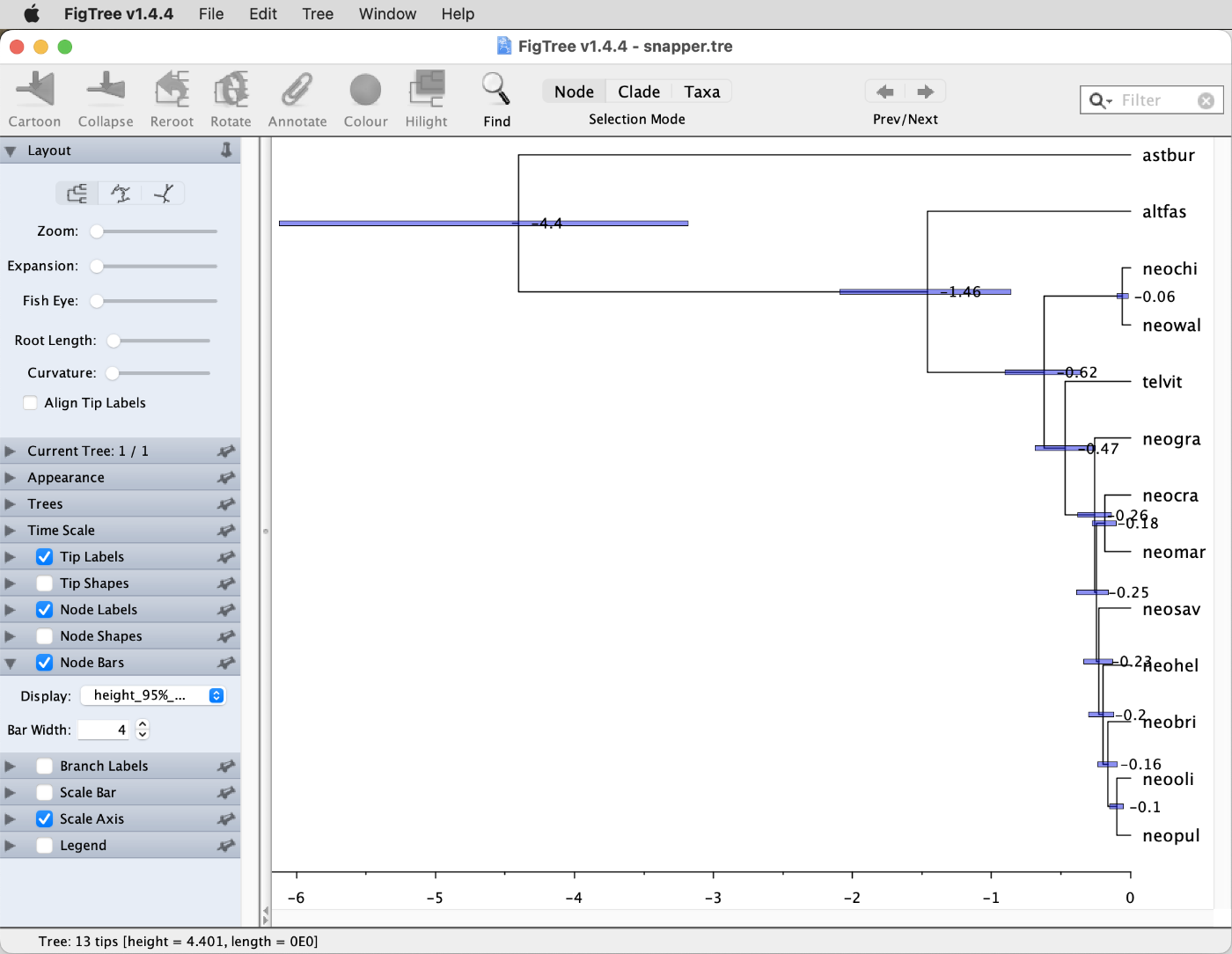
Task: Go to previous with left arrow
Action: point(886,92)
